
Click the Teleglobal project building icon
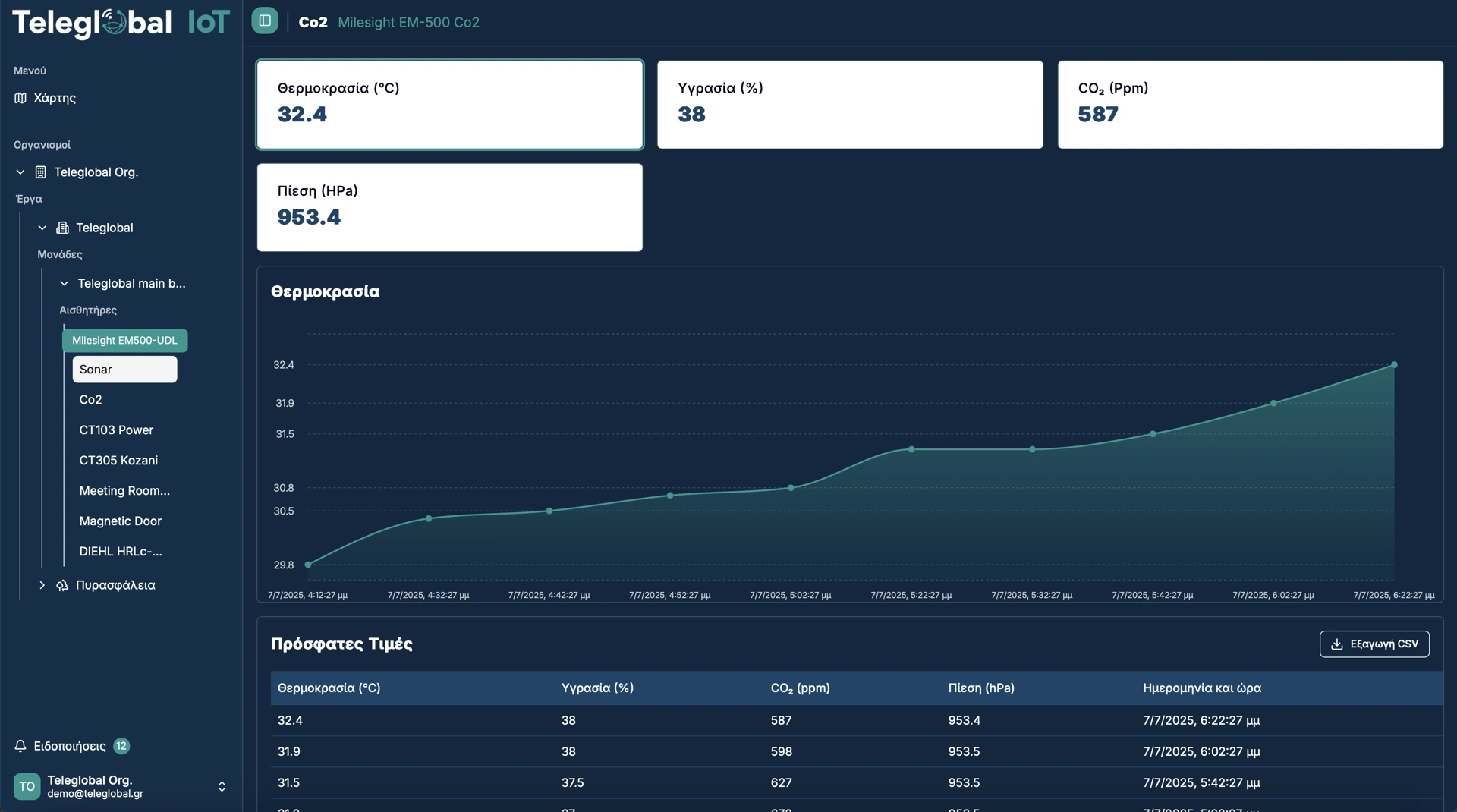[x=63, y=228]
